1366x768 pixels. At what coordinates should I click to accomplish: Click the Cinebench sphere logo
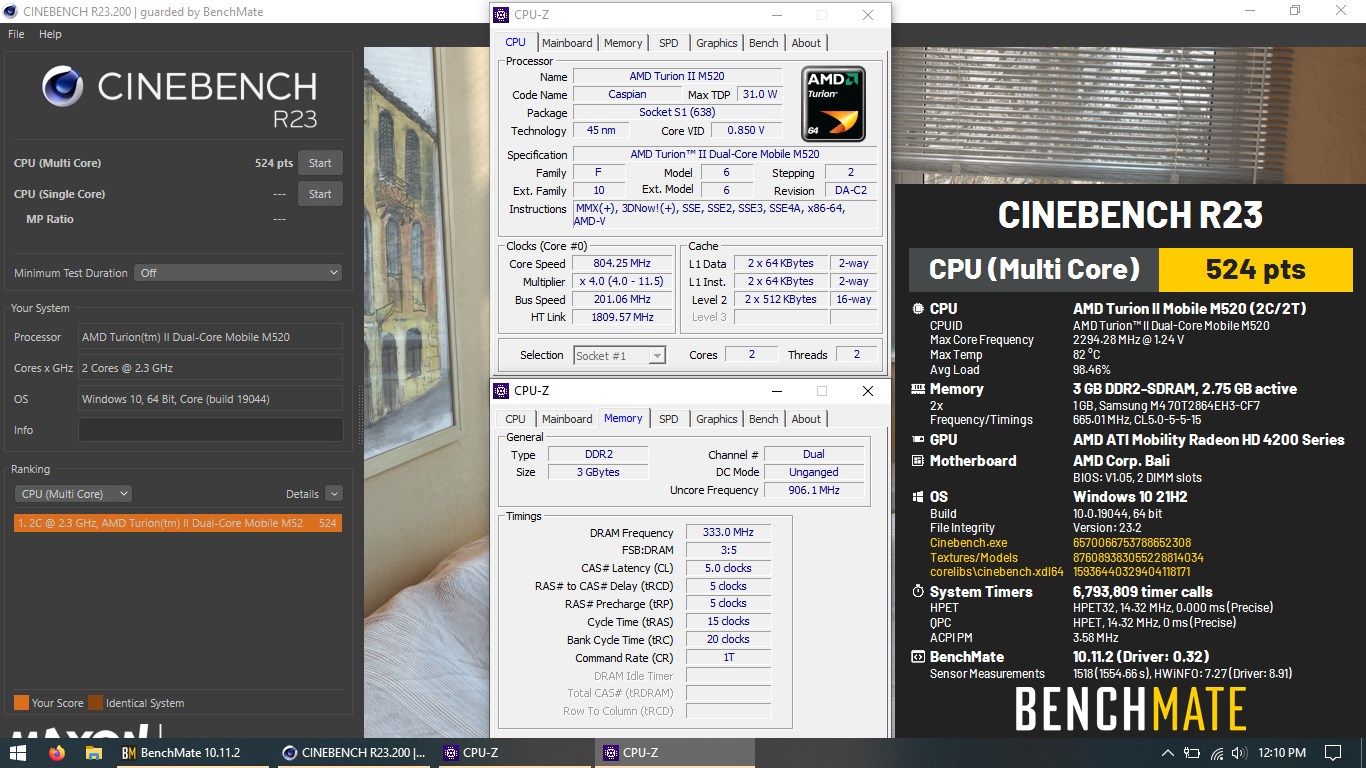63,88
